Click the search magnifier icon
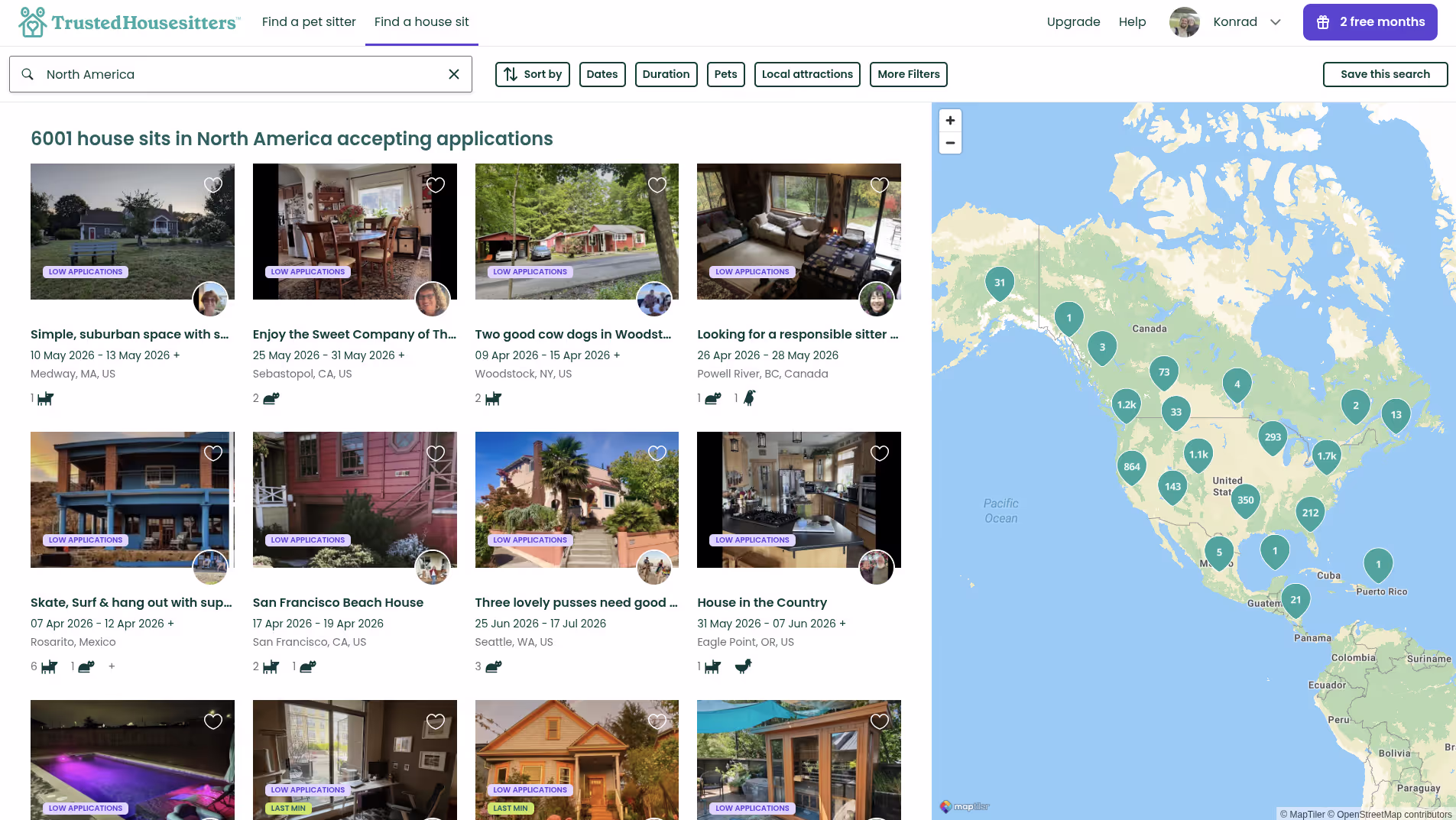 point(28,74)
